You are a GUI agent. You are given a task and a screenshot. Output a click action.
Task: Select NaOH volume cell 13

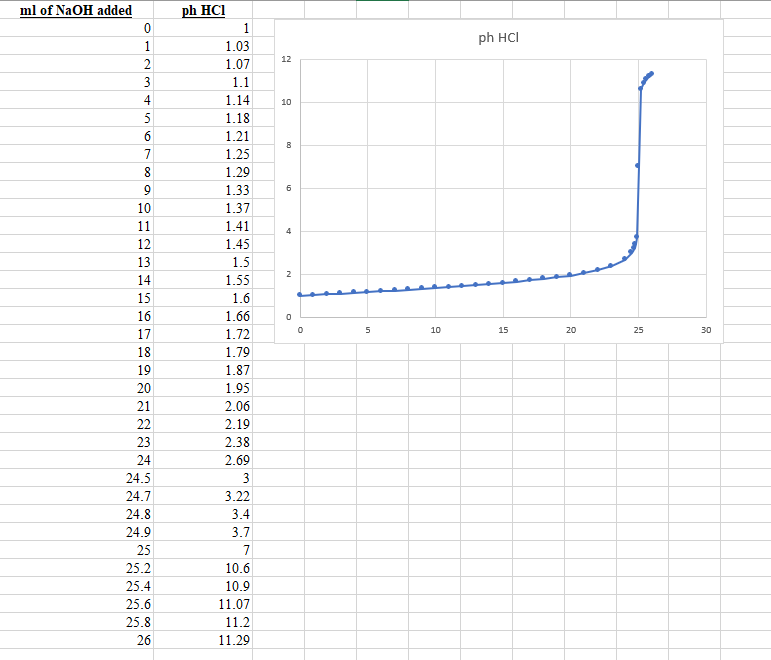coord(76,262)
